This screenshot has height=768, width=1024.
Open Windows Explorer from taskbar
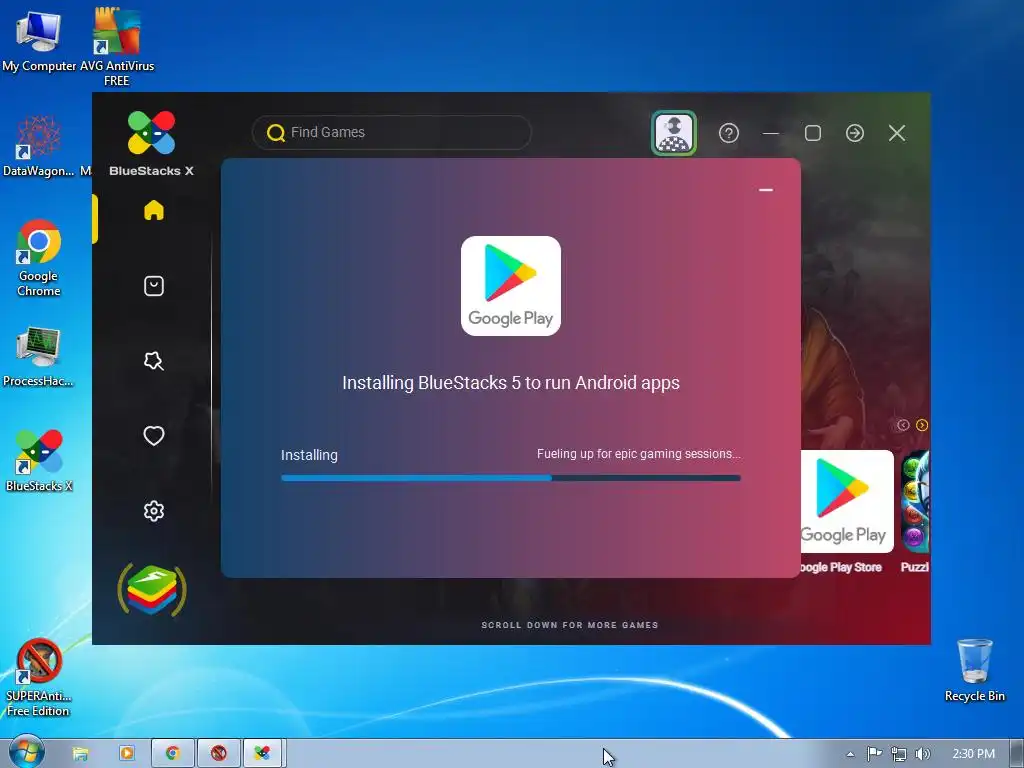pos(80,754)
